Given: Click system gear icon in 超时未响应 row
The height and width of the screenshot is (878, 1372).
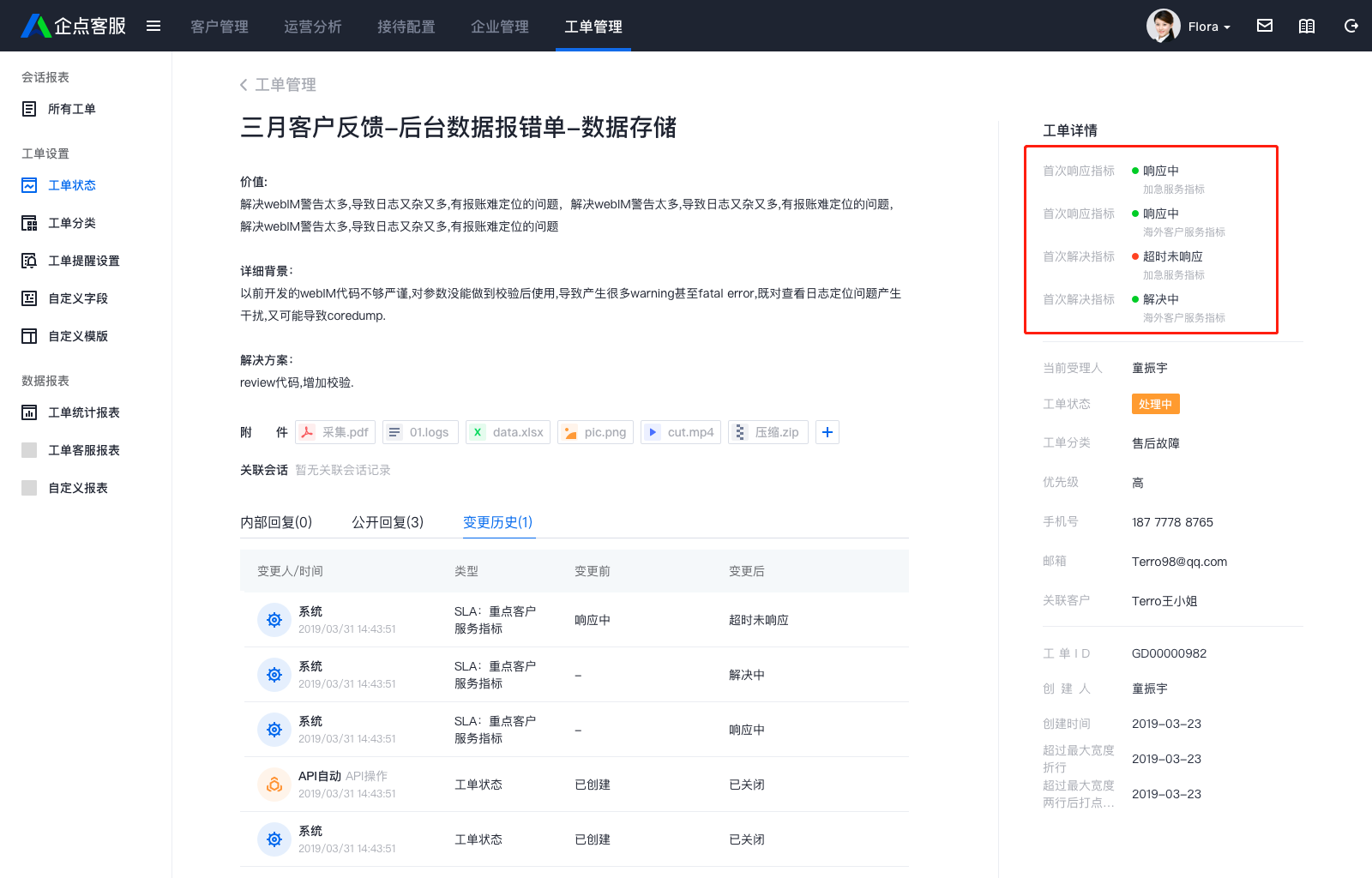Looking at the screenshot, I should [x=274, y=620].
